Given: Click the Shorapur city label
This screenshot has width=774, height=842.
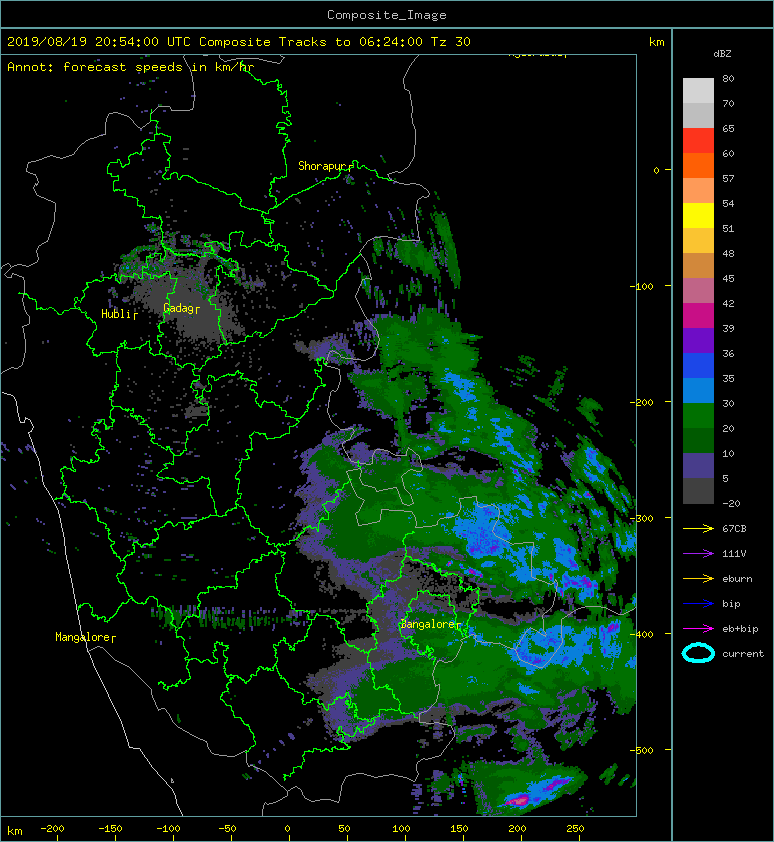Looking at the screenshot, I should click(x=322, y=166).
